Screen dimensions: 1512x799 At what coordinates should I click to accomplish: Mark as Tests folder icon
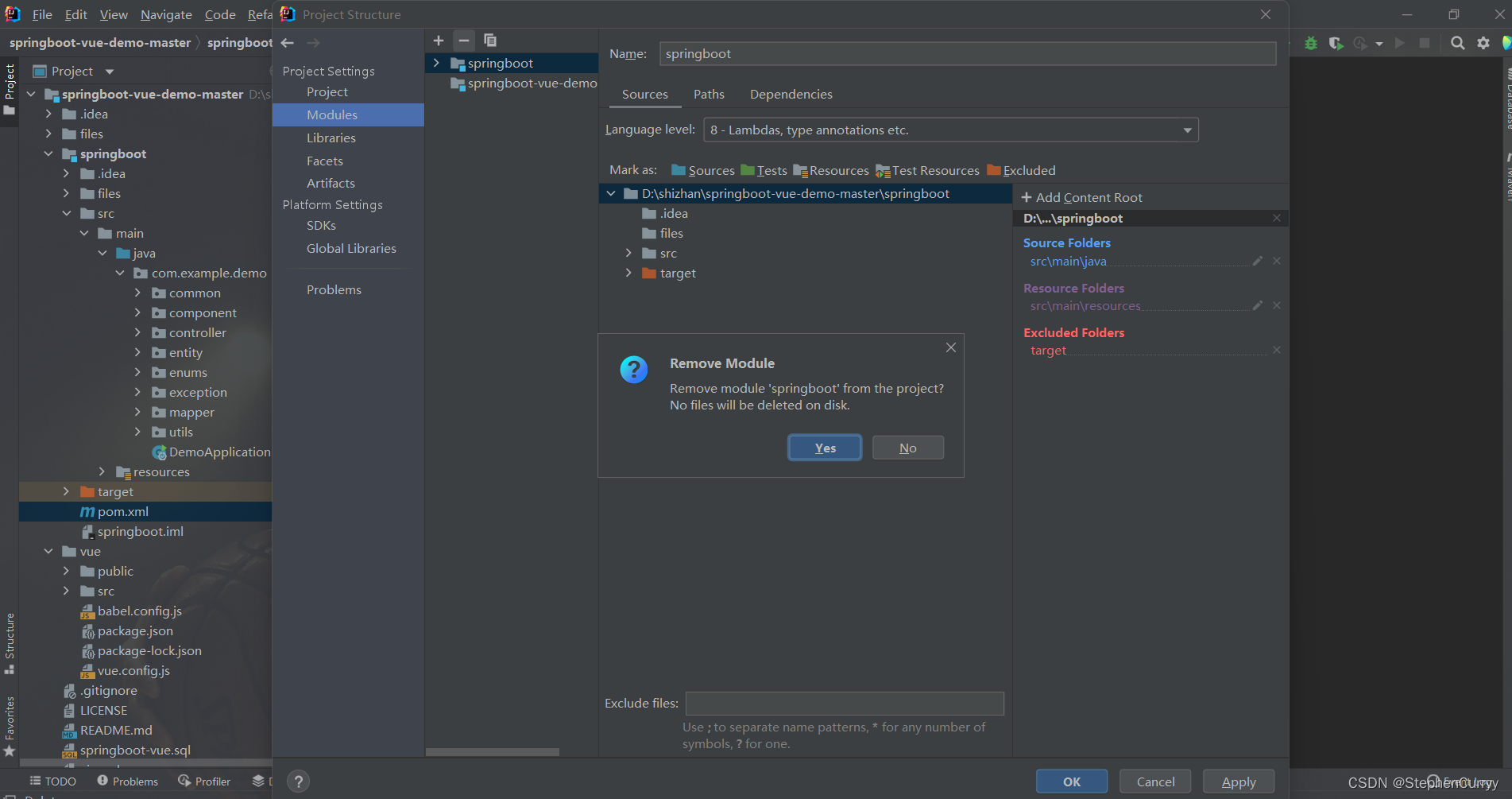pyautogui.click(x=748, y=170)
